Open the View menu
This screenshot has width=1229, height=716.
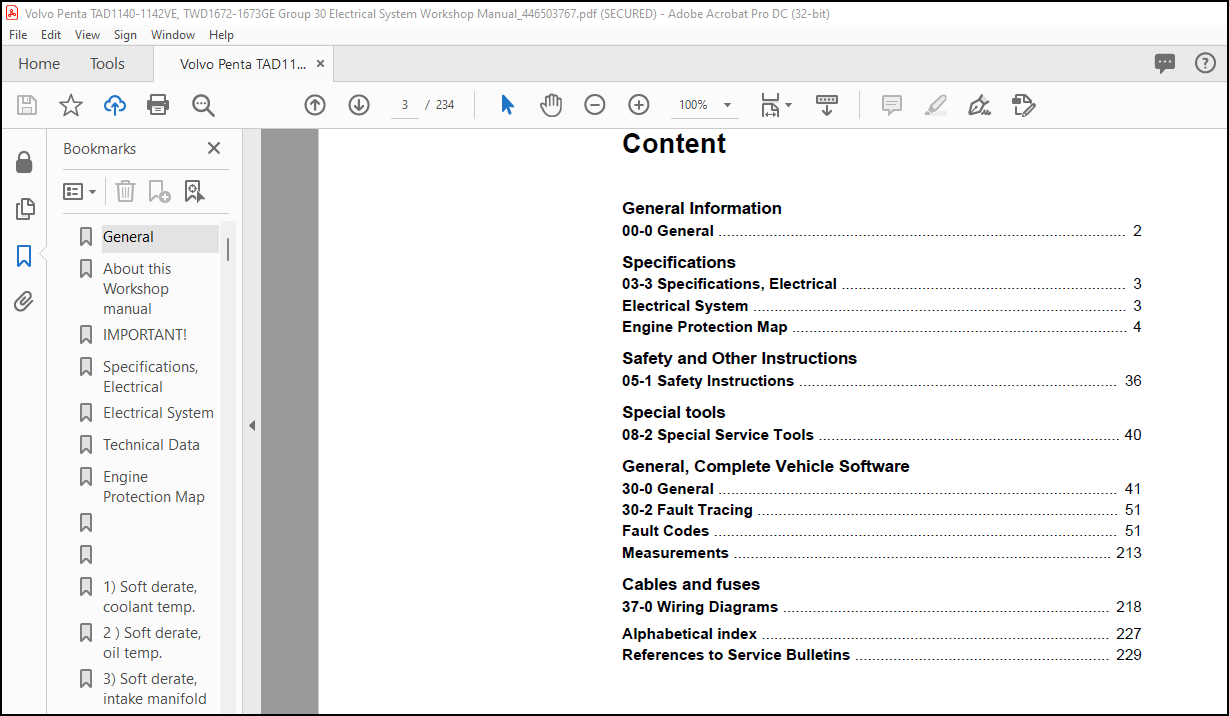pyautogui.click(x=87, y=34)
